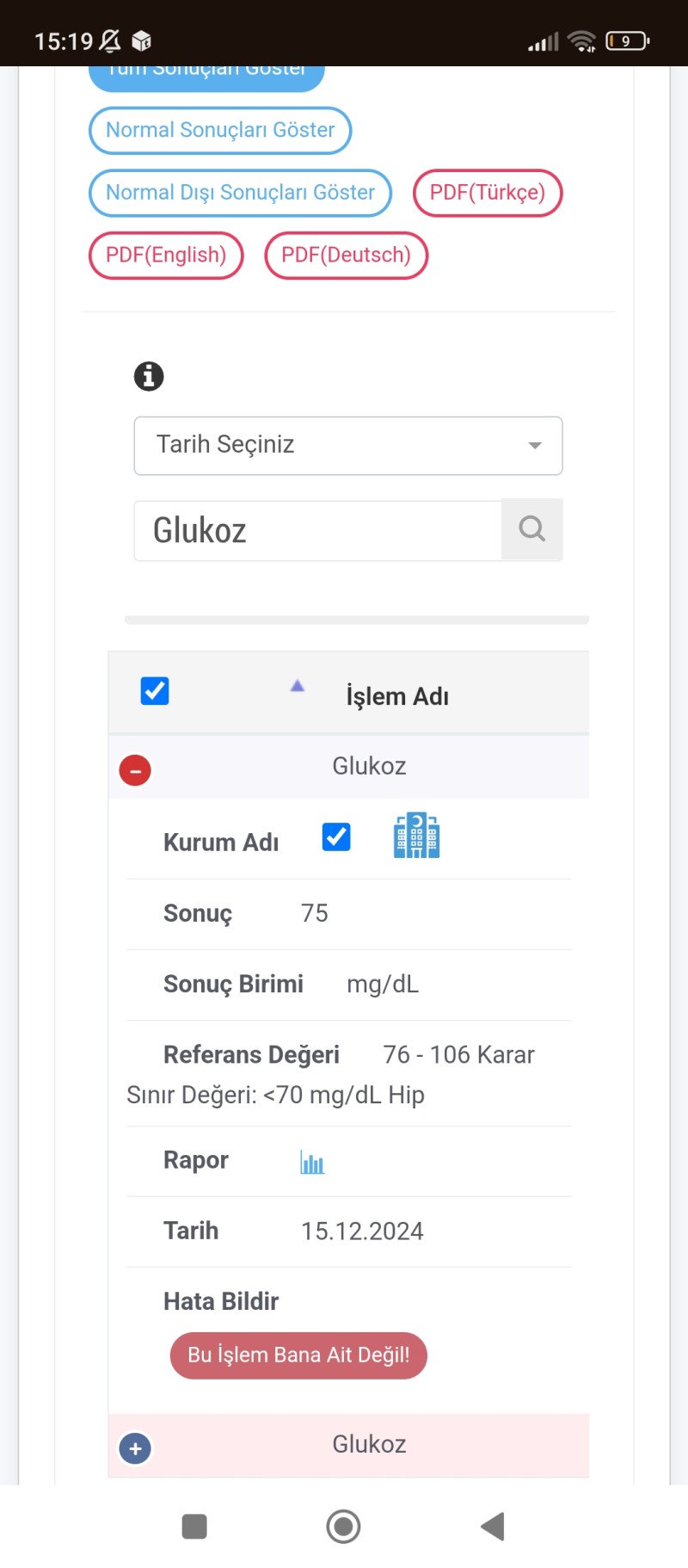Collapse the first Glukoz row
The width and height of the screenshot is (688, 1568).
click(135, 770)
